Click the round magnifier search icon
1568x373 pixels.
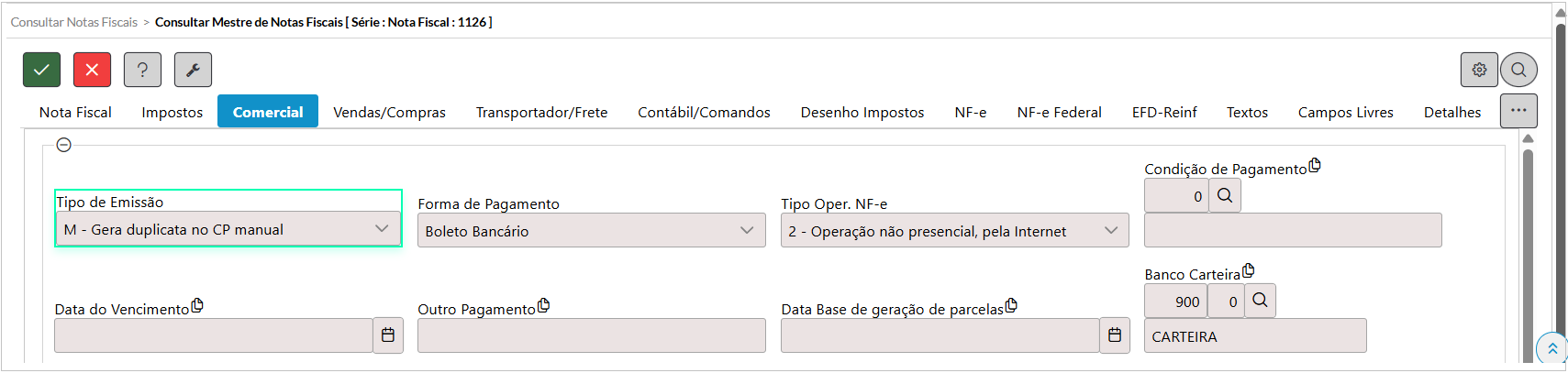pos(1518,70)
